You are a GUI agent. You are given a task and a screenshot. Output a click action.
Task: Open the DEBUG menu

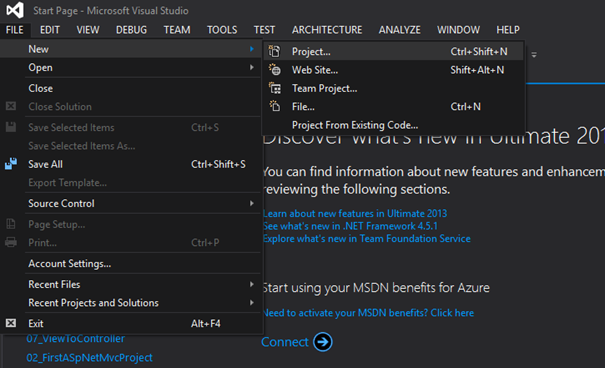click(131, 30)
